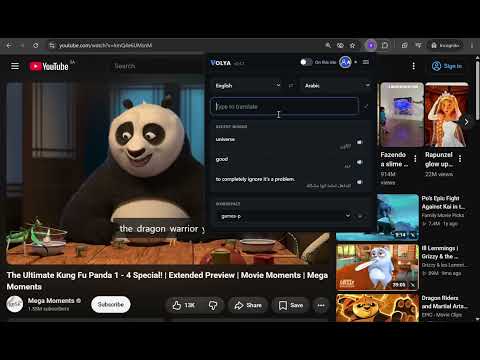Expand the English source language dropdown
This screenshot has height=360, width=480.
point(247,86)
